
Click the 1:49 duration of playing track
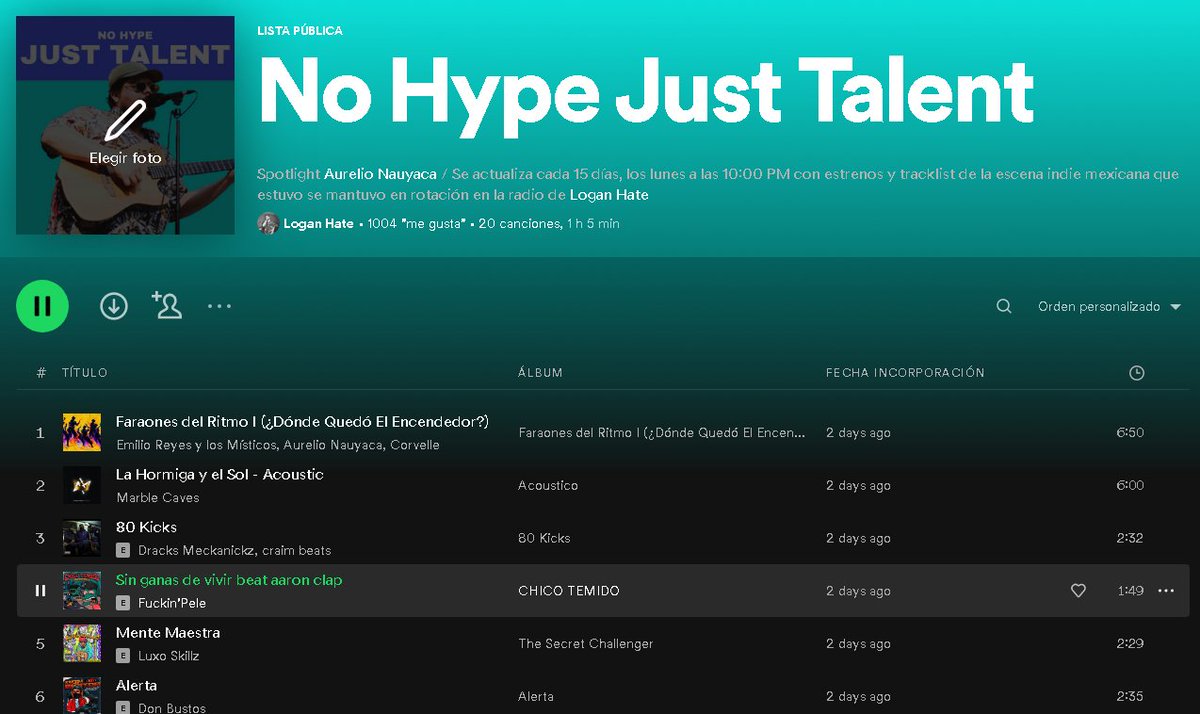click(1130, 591)
